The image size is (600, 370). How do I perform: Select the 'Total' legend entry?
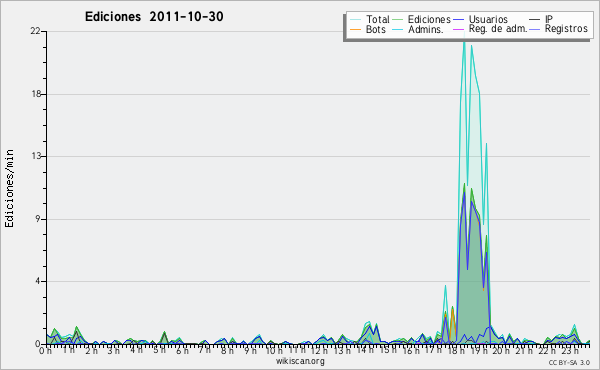(378, 19)
